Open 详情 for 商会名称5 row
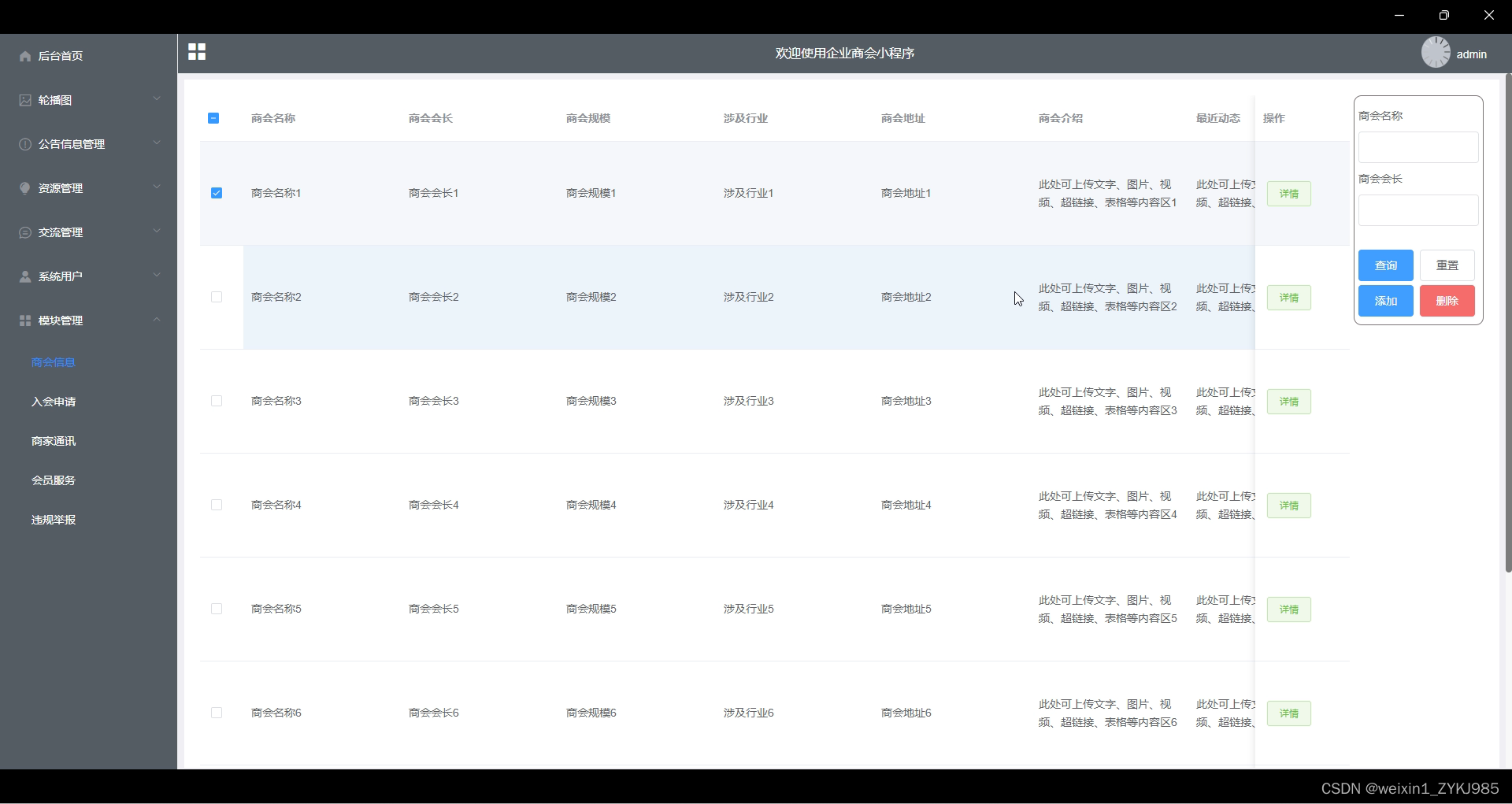 pos(1288,609)
